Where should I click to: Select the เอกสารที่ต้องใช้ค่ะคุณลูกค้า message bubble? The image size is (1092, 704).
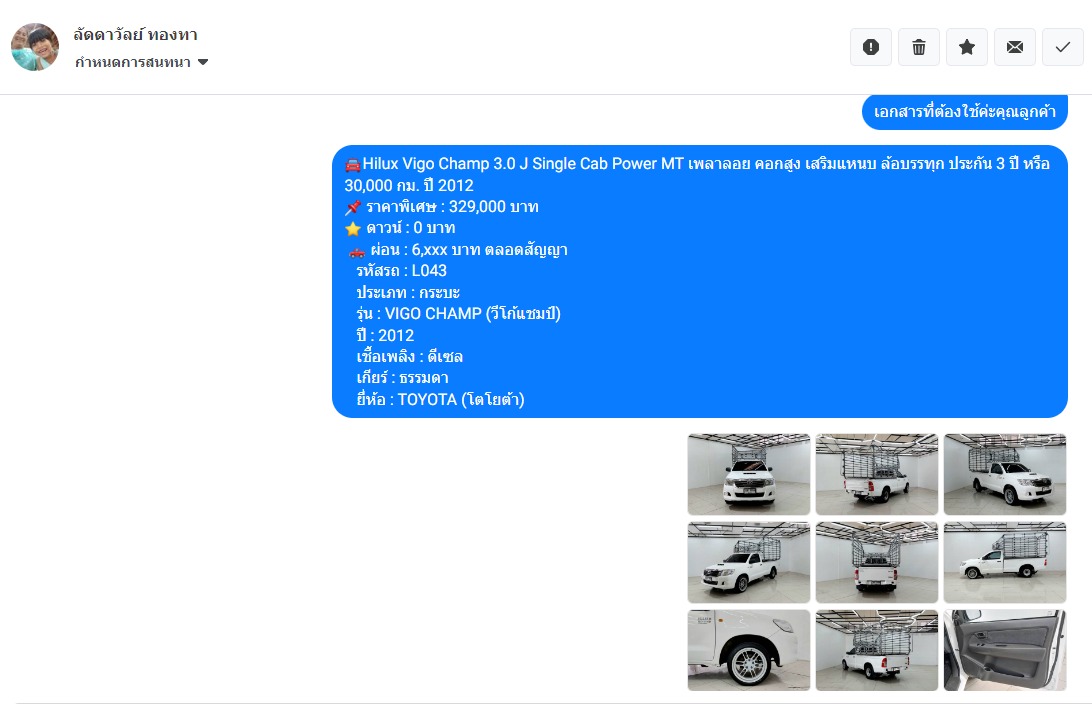(965, 111)
